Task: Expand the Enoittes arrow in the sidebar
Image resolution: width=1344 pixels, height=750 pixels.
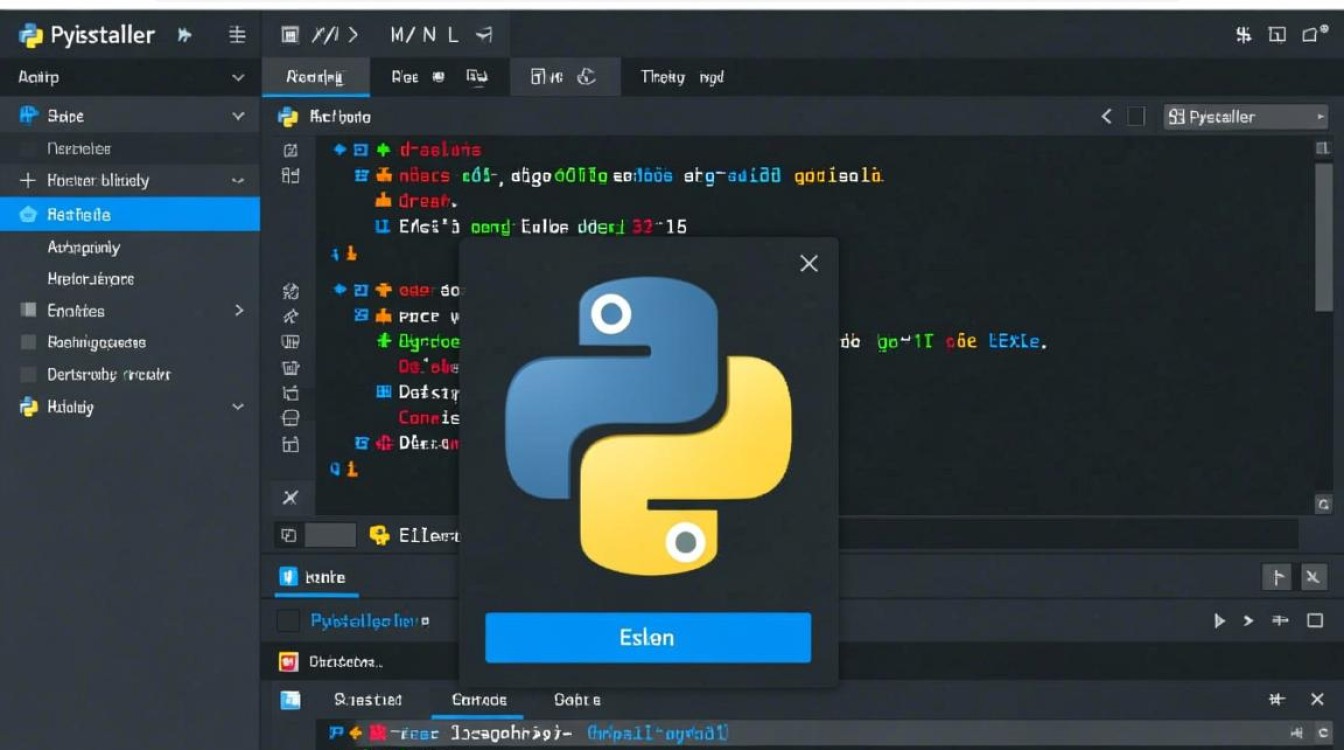Action: pyautogui.click(x=239, y=310)
